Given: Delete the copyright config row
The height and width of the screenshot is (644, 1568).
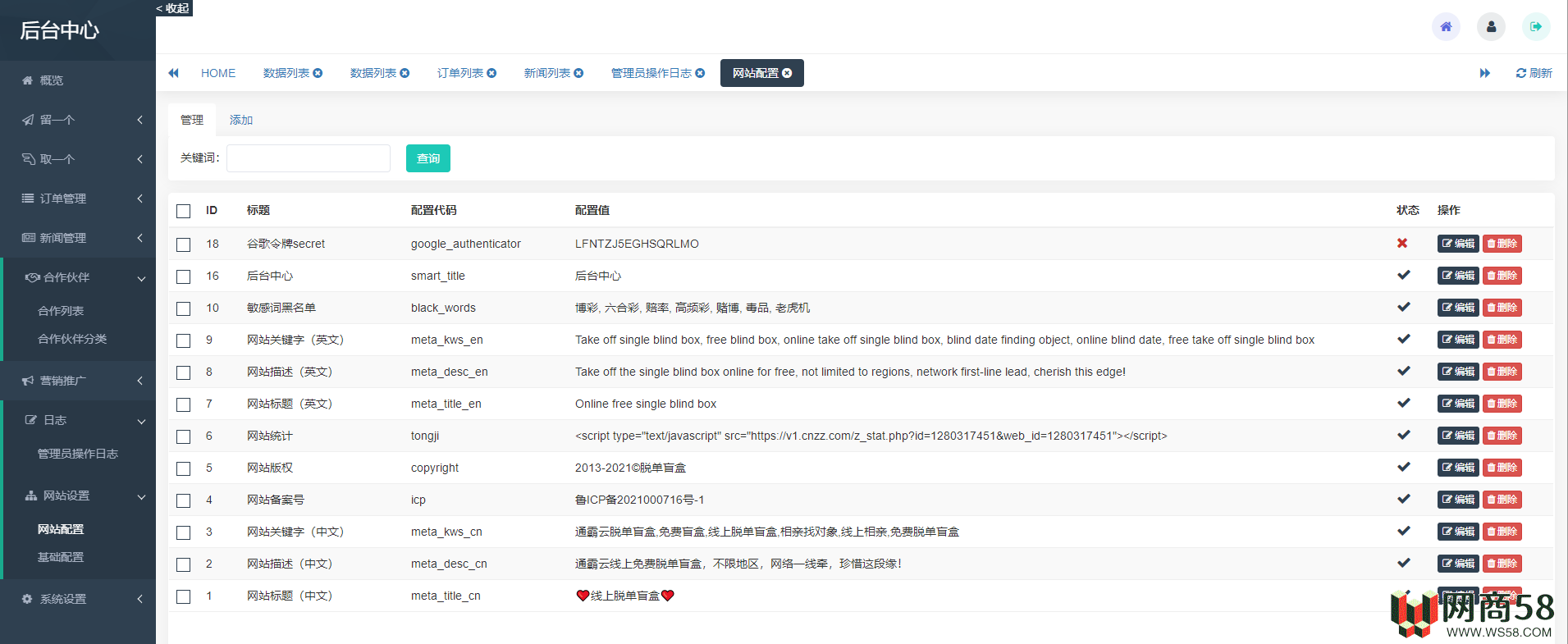Looking at the screenshot, I should pyautogui.click(x=1502, y=468).
